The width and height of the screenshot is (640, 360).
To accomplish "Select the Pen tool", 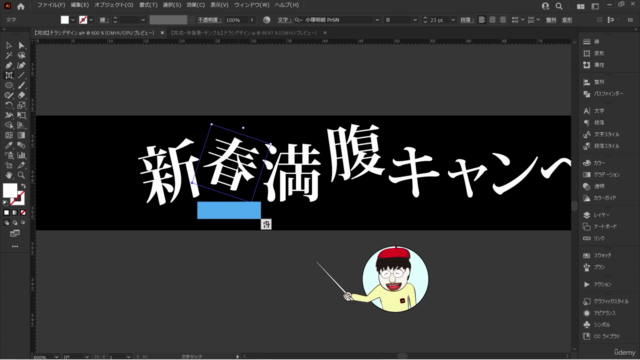I will [9, 65].
